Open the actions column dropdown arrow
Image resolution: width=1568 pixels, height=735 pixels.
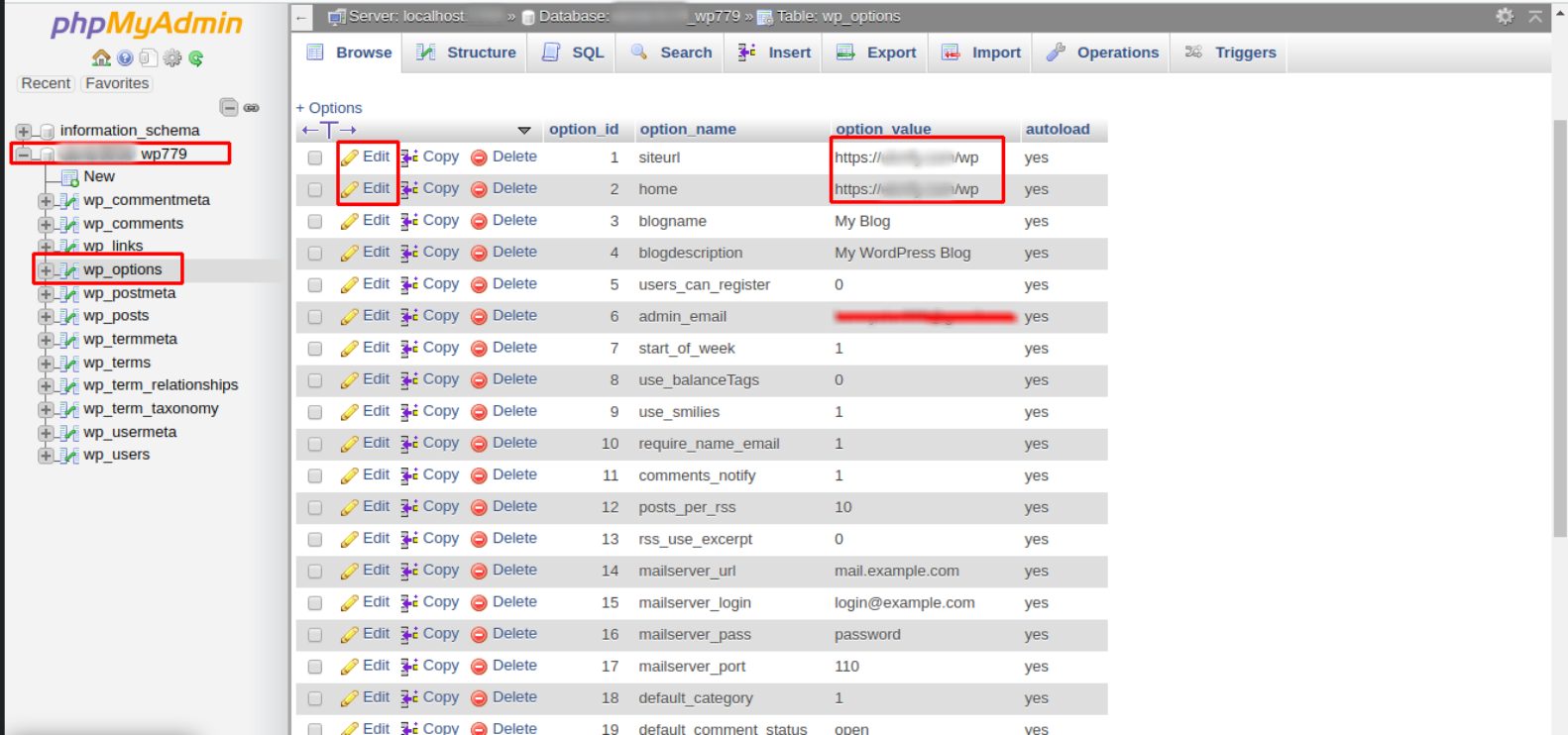[x=524, y=130]
